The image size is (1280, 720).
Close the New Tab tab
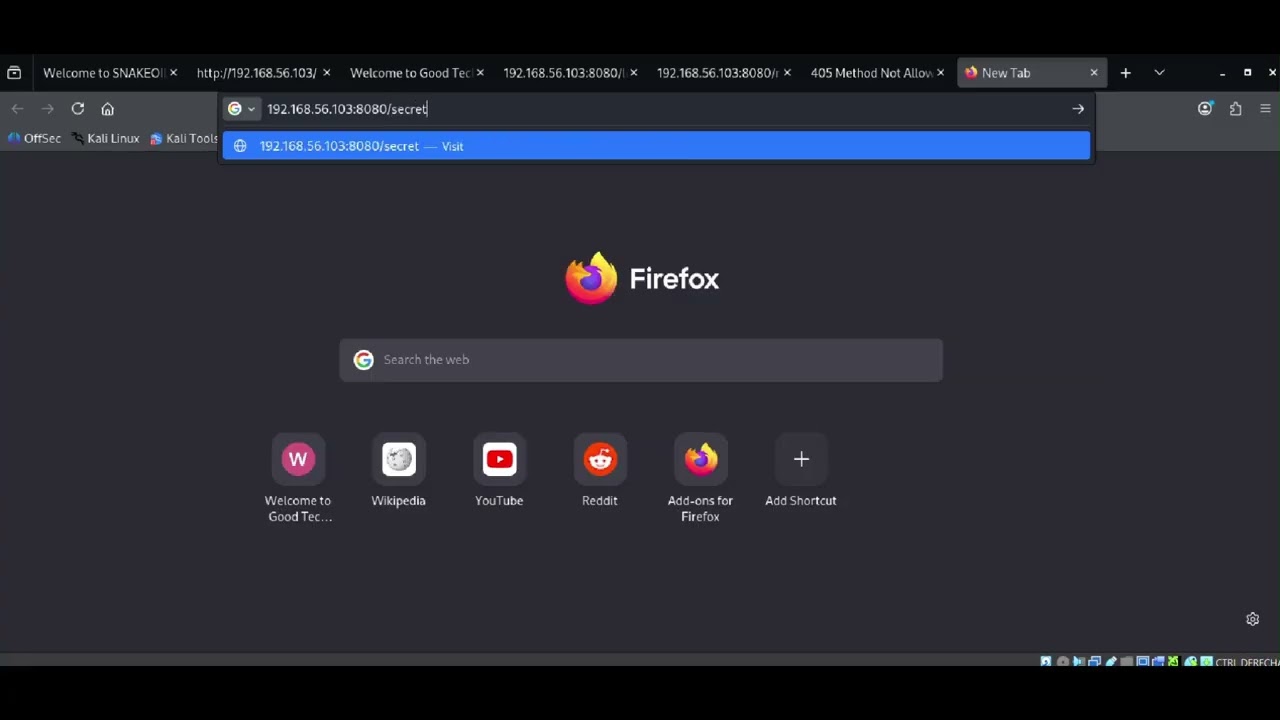[1093, 73]
